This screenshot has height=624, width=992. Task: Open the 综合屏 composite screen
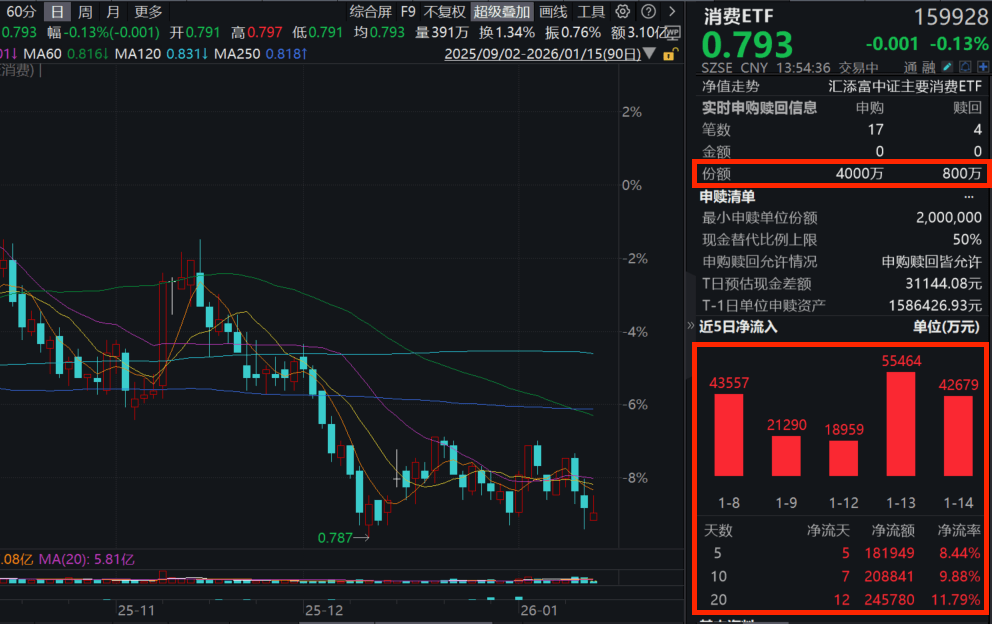tap(371, 11)
